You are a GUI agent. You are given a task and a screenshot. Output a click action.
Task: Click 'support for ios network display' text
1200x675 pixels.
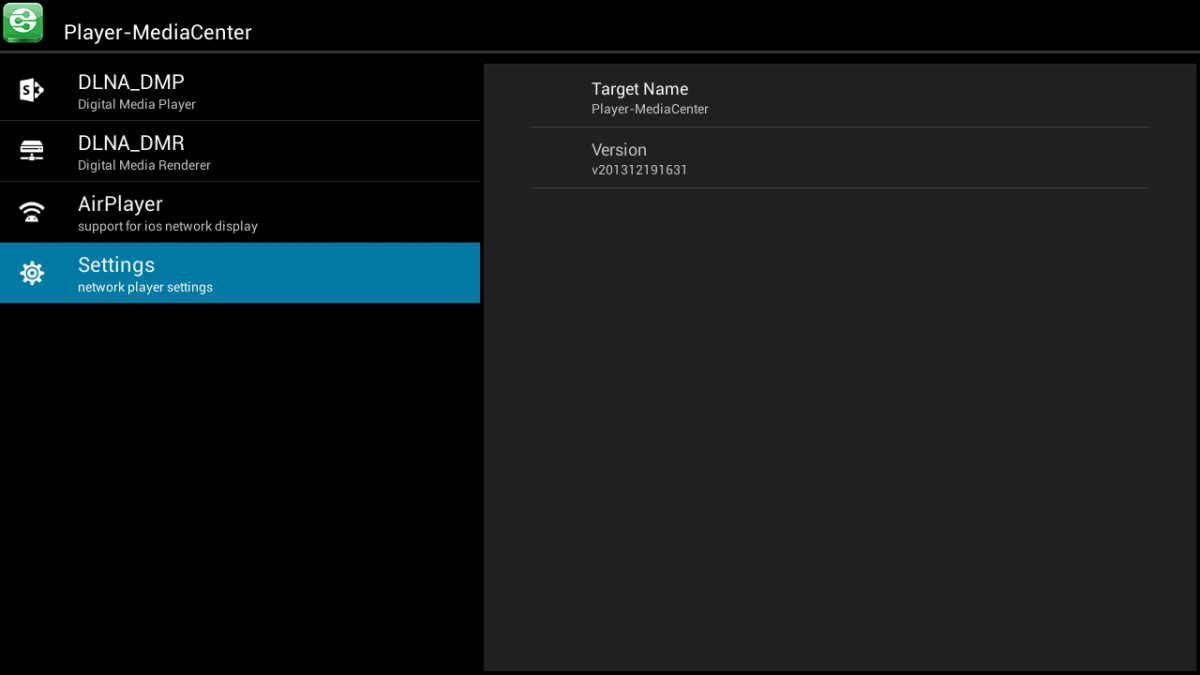(168, 226)
